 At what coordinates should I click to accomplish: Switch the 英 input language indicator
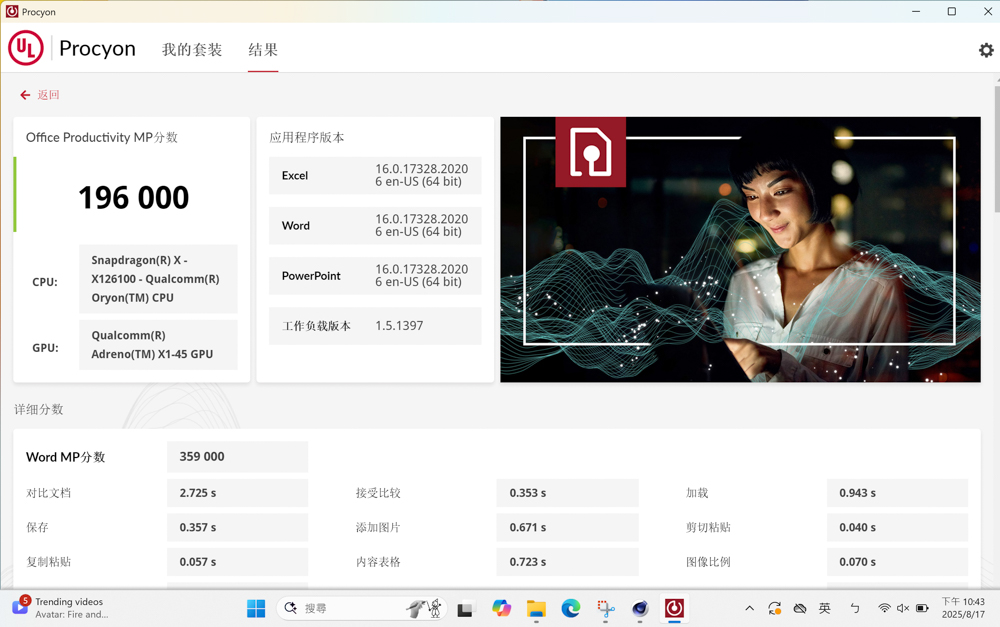[825, 609]
